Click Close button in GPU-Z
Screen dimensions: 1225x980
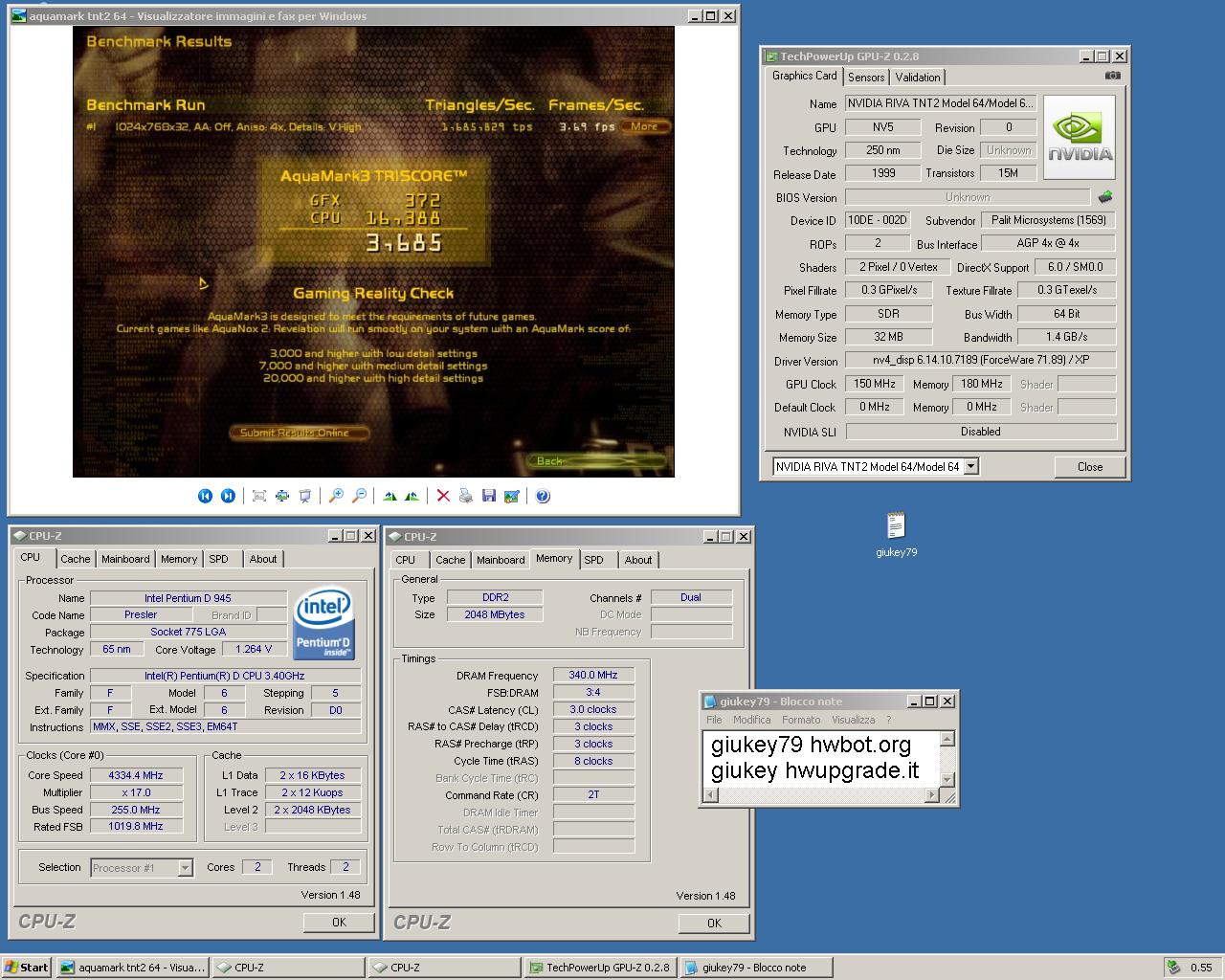coord(1090,467)
